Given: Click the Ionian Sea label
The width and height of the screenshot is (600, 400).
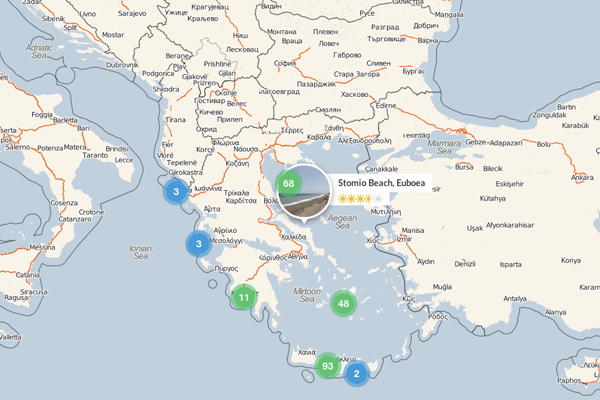Looking at the screenshot, I should pos(140,252).
